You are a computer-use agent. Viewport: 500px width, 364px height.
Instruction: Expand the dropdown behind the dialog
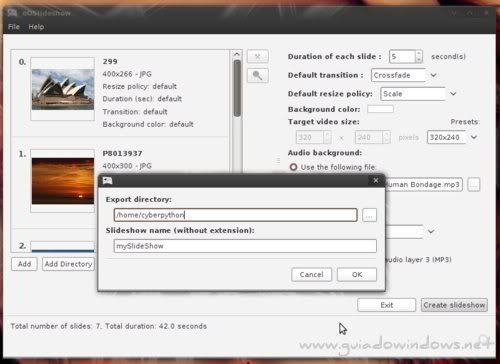pos(431,231)
